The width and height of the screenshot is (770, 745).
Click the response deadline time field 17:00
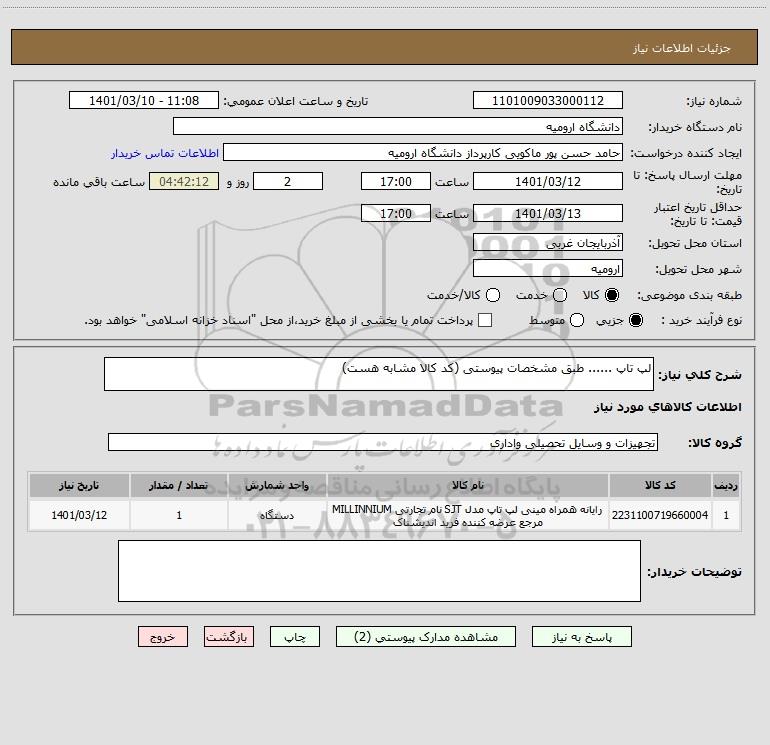coord(396,181)
